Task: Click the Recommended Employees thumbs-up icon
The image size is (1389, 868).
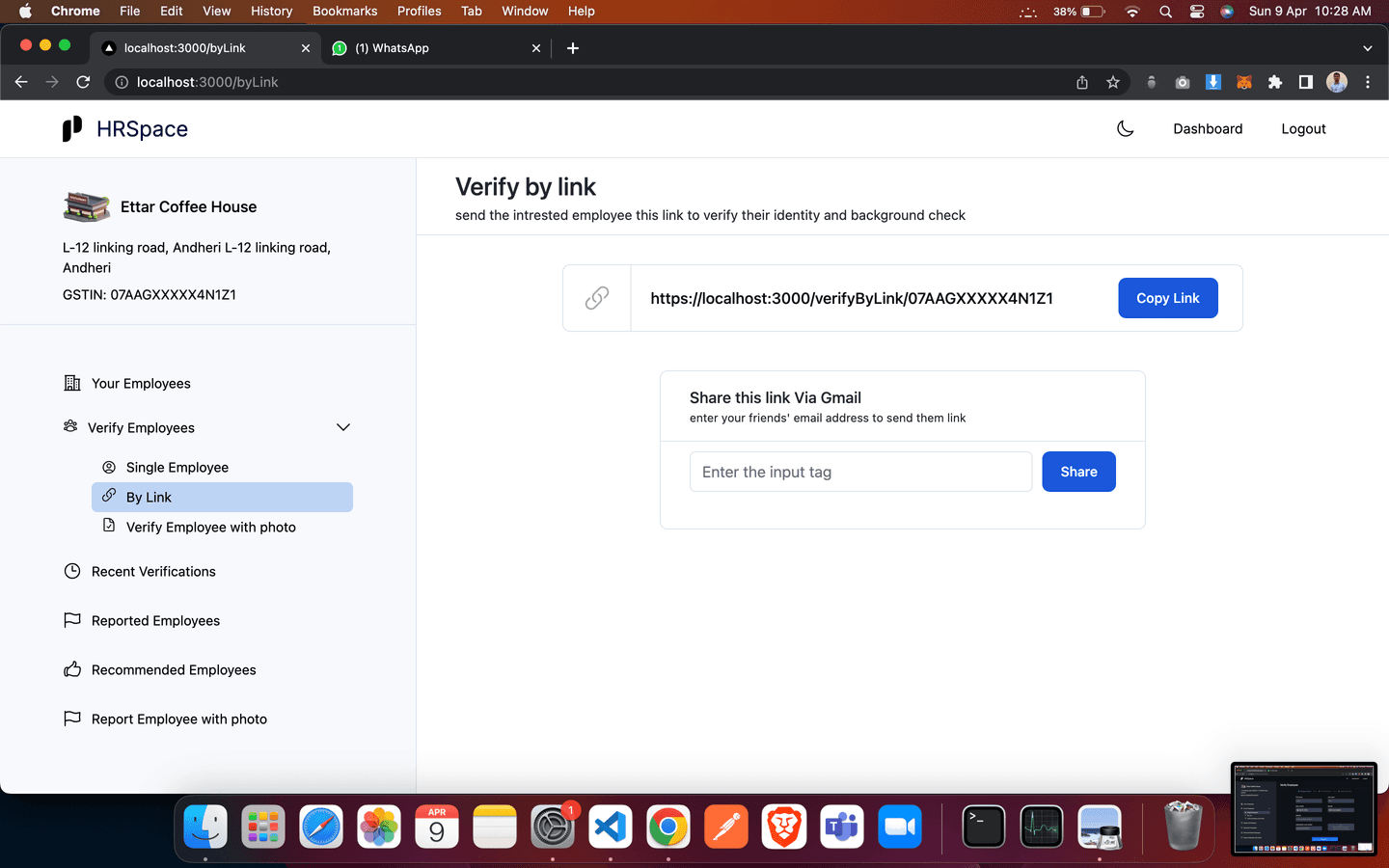Action: point(72,669)
